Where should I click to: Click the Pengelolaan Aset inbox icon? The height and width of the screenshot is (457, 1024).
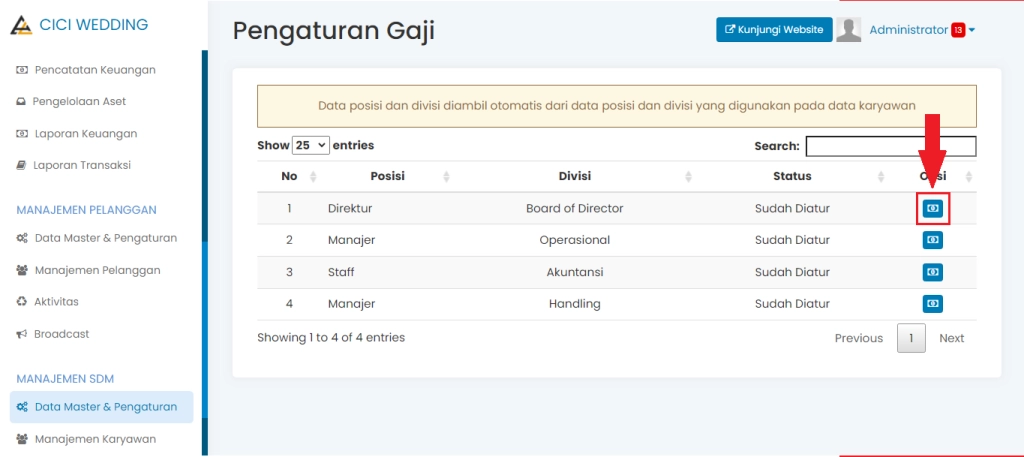[21, 102]
